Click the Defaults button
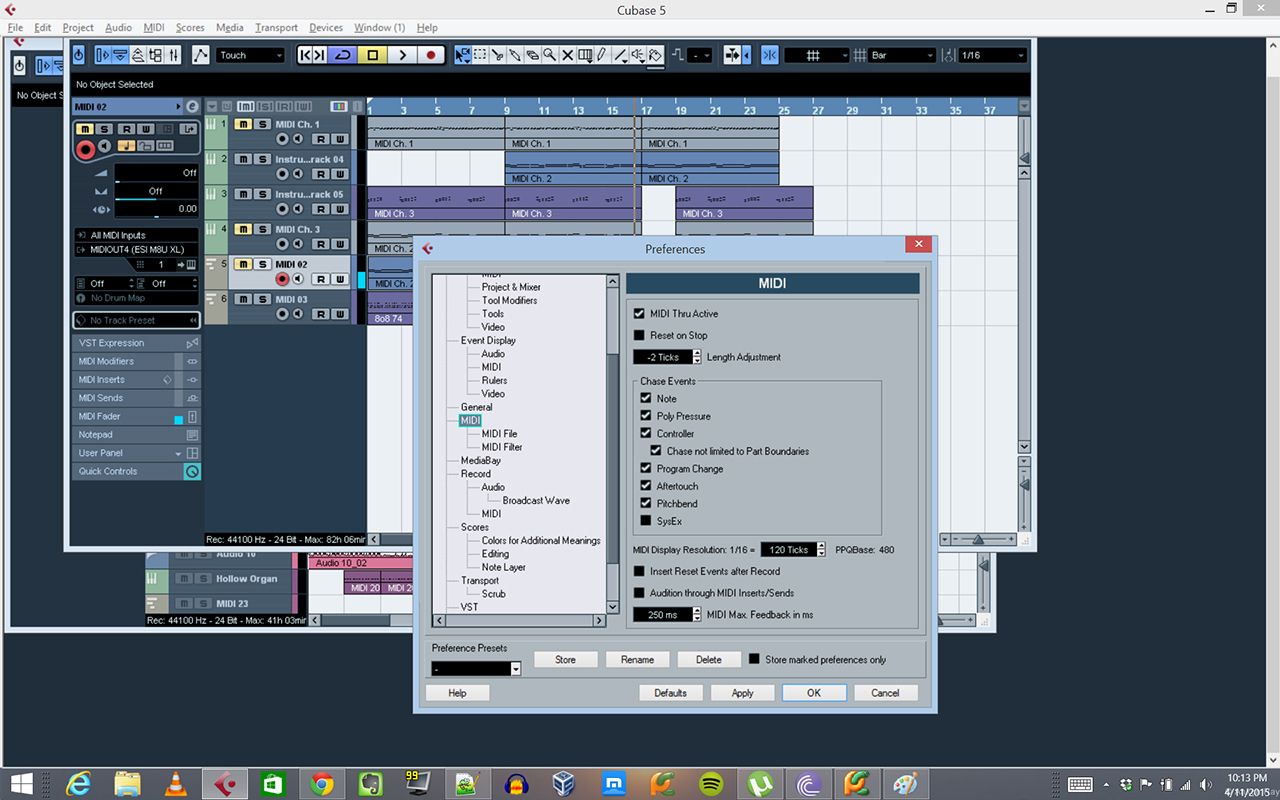 670,693
